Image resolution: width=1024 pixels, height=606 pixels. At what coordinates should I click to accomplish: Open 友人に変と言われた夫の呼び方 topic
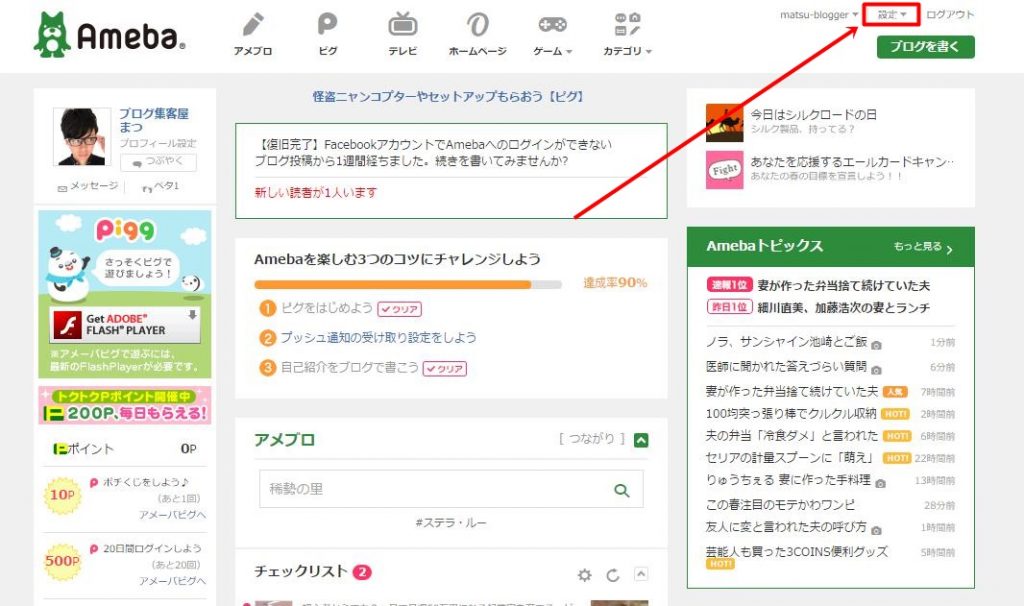coord(786,527)
